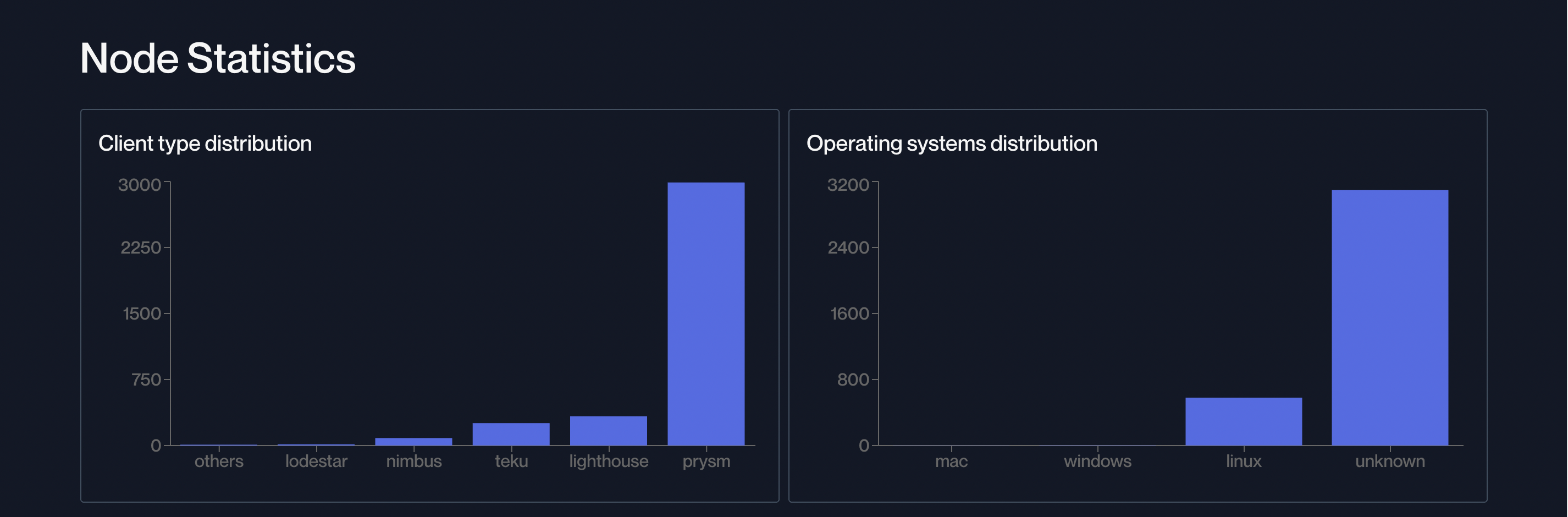Click the 3200 y-axis value
The image size is (1568, 517).
848,184
